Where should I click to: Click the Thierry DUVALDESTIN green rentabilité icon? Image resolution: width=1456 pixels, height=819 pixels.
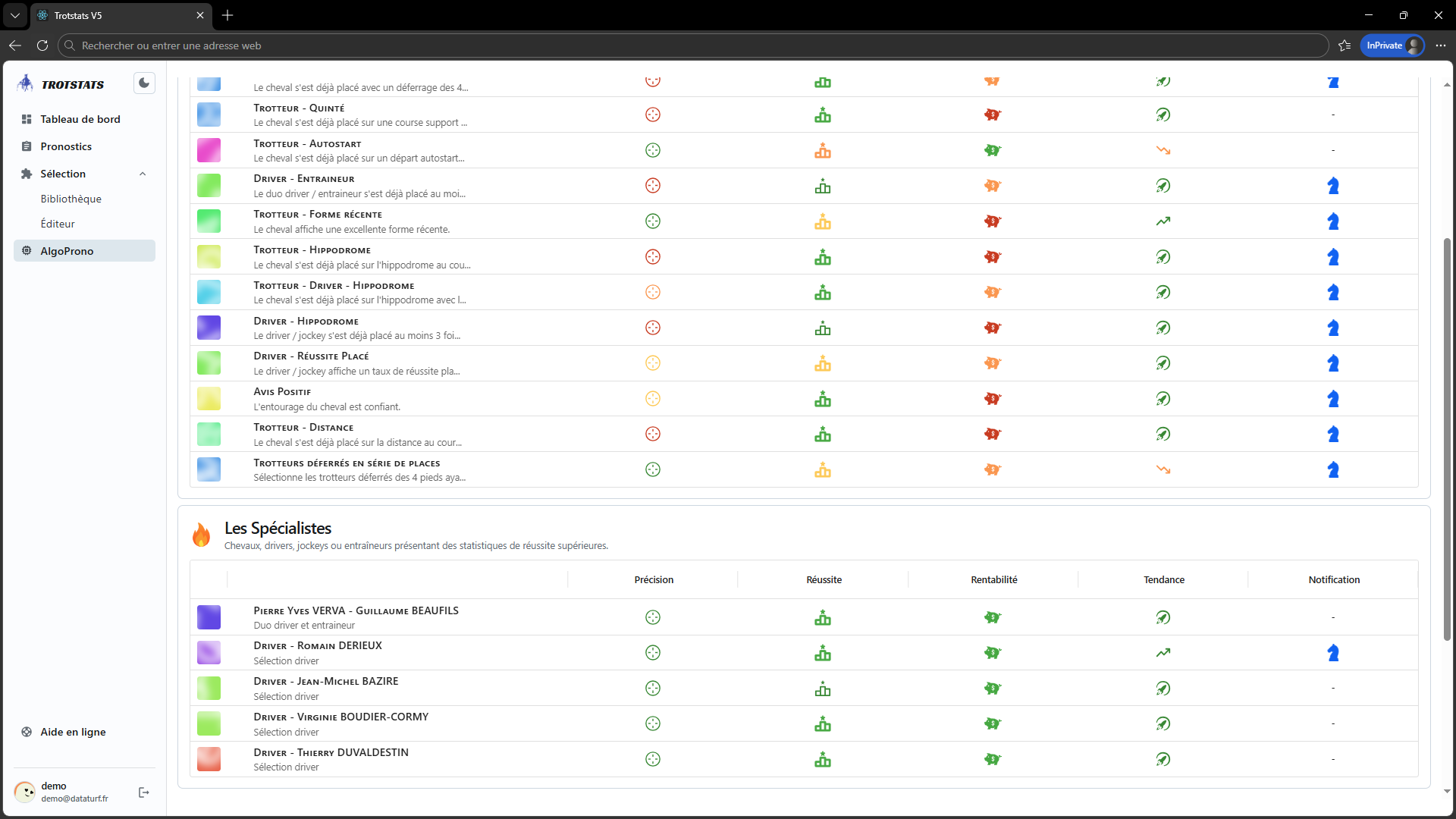(x=993, y=759)
